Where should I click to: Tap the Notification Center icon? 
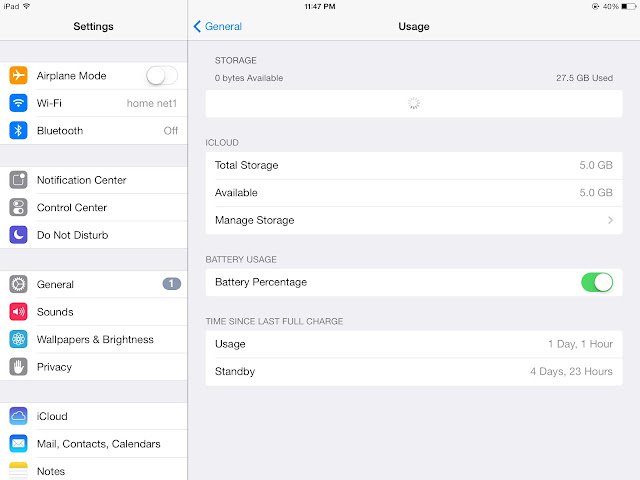pyautogui.click(x=18, y=180)
